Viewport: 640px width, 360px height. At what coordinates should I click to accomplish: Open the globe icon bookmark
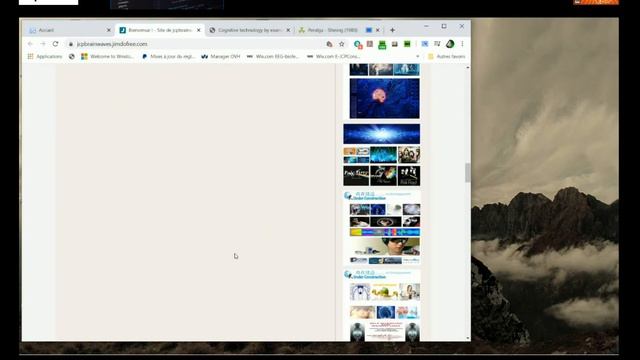(x=72, y=56)
